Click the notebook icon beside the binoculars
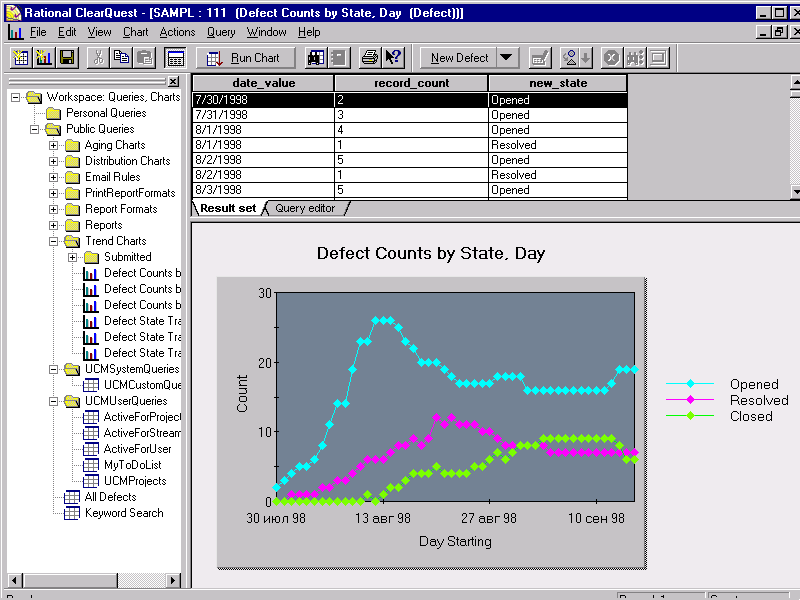Screen dimensions: 800x600 [x=339, y=58]
